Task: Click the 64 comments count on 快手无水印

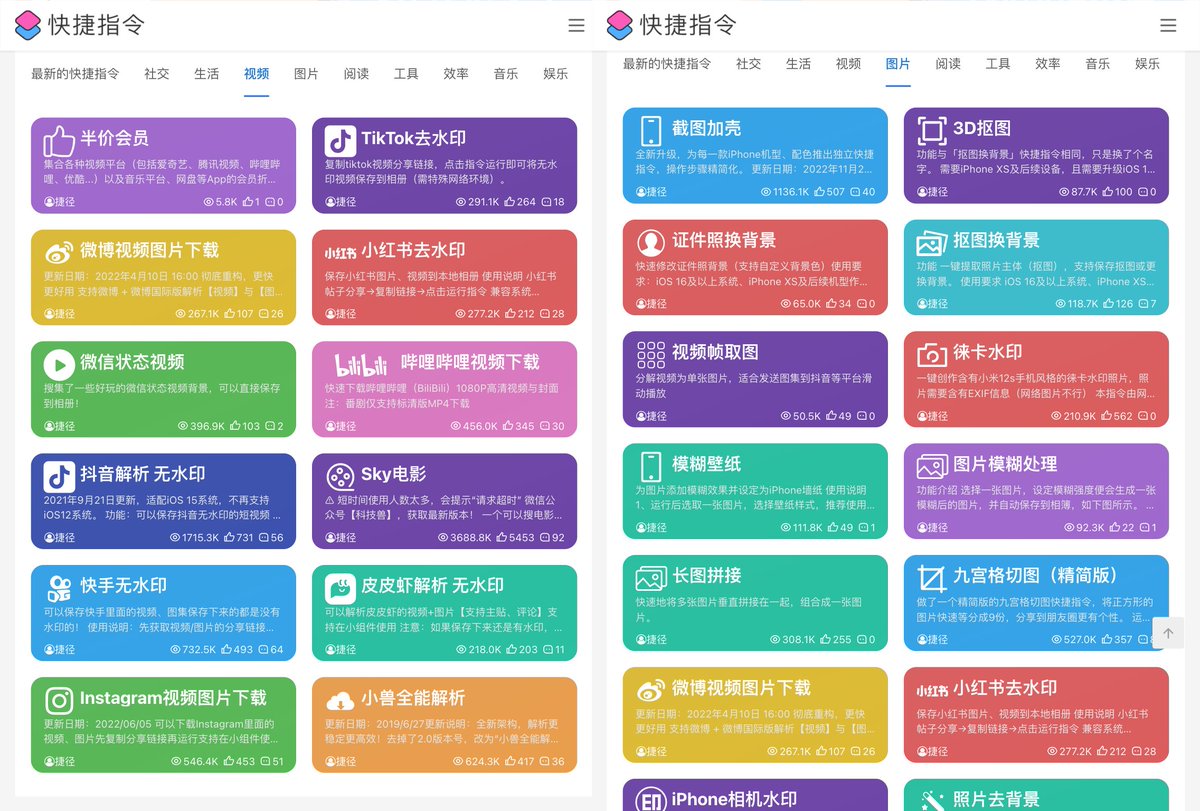Action: [271, 650]
